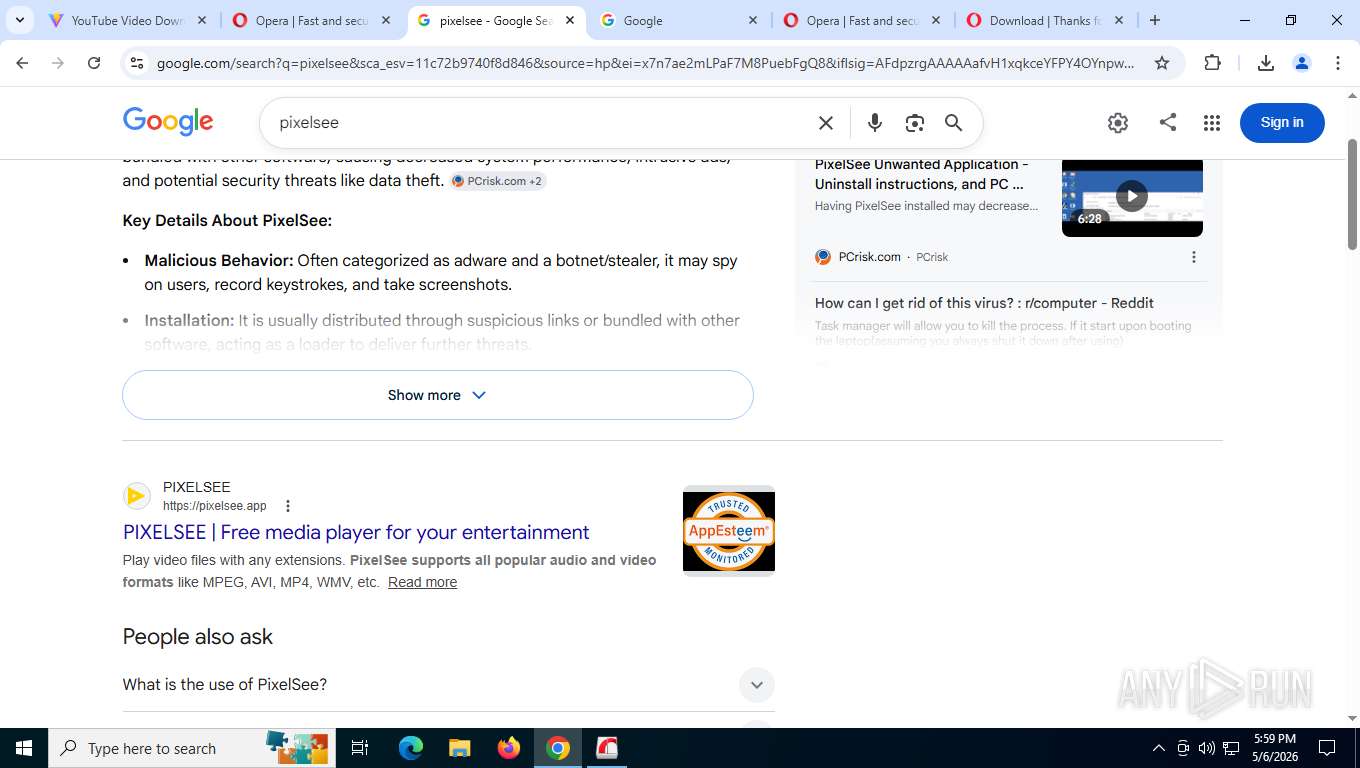The width and height of the screenshot is (1360, 768).
Task: Open the AppEsteem trusted badge thumbnail
Action: [729, 531]
